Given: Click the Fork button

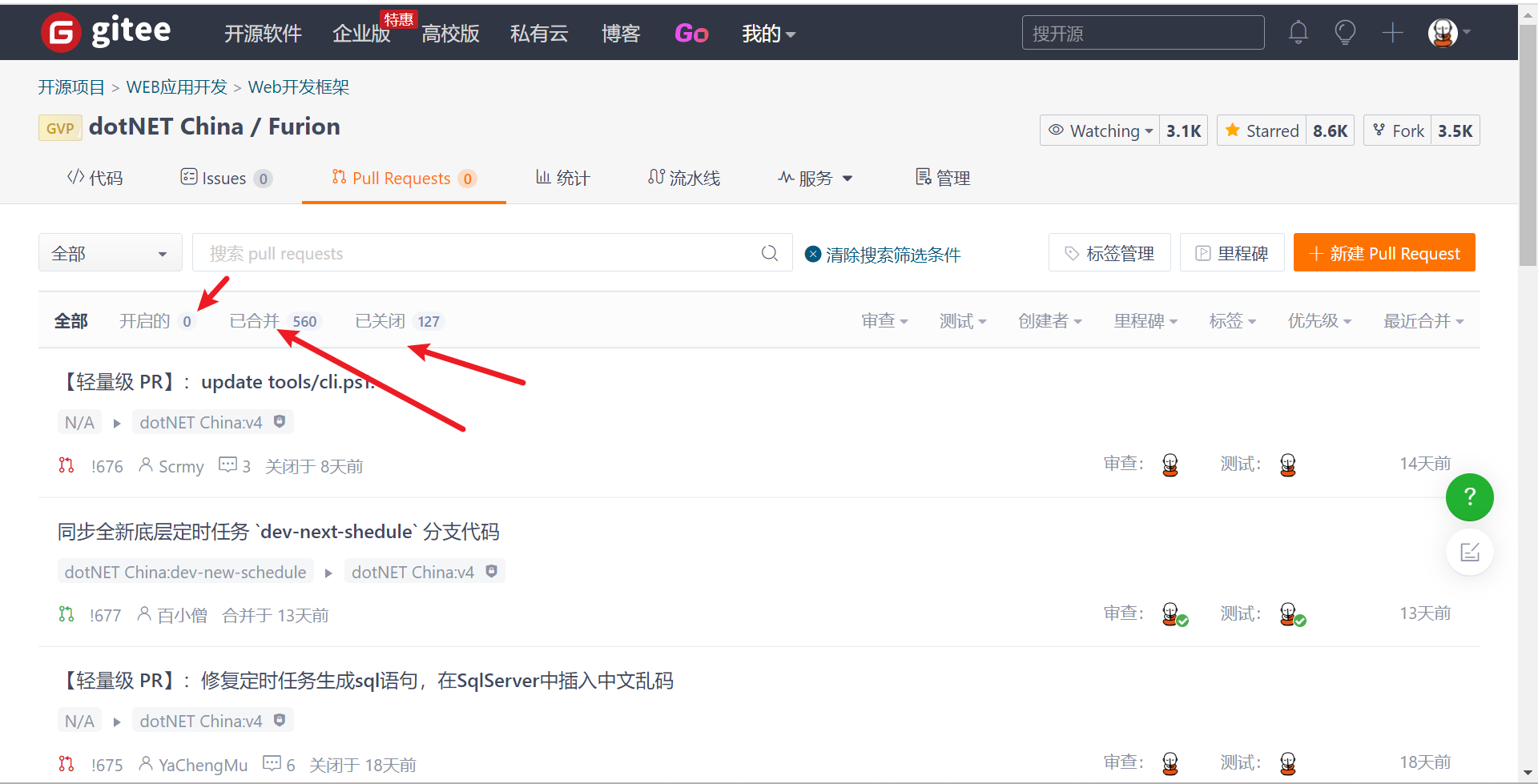Looking at the screenshot, I should point(1398,131).
